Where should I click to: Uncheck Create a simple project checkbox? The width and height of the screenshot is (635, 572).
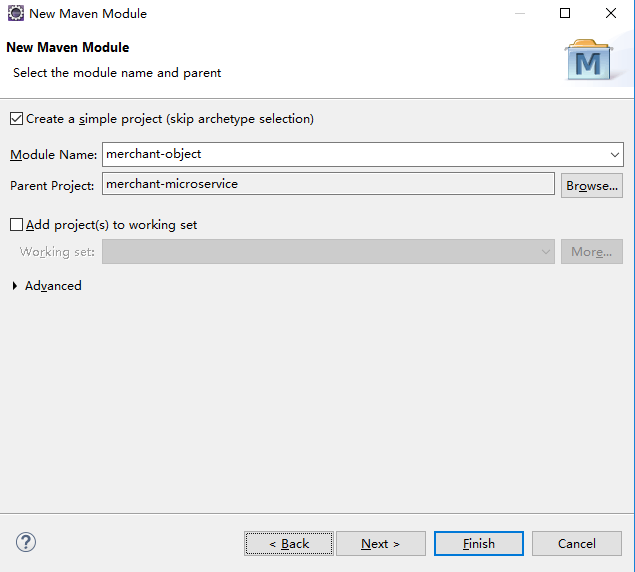pos(16,119)
